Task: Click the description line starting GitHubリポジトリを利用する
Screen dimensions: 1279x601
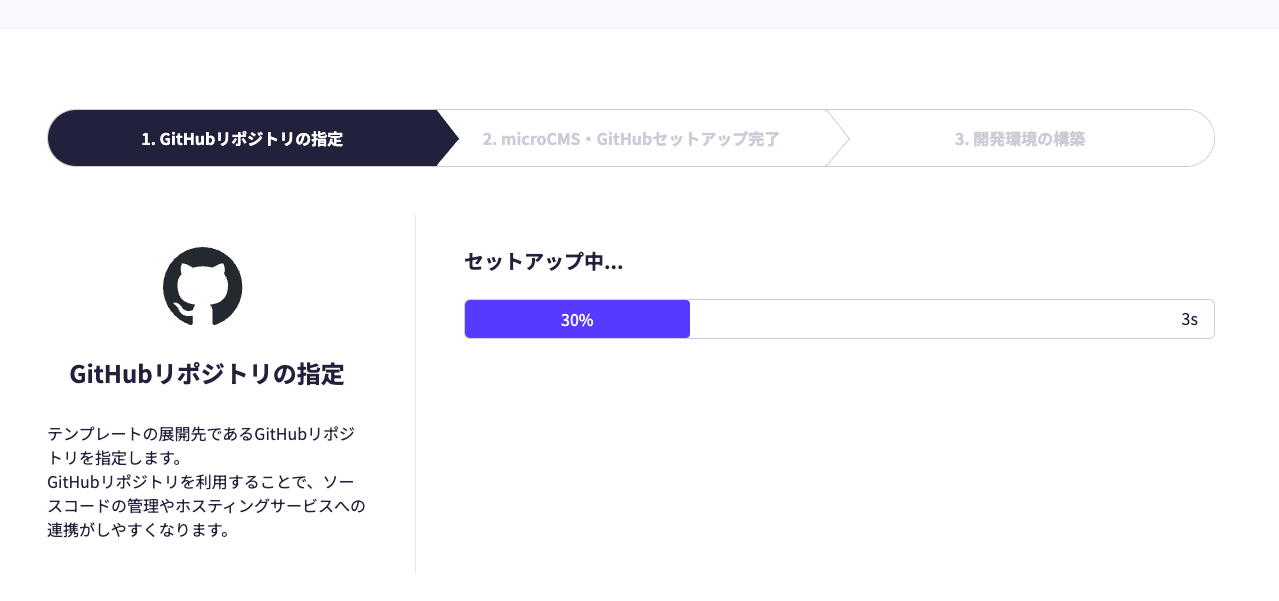Action: 206,482
